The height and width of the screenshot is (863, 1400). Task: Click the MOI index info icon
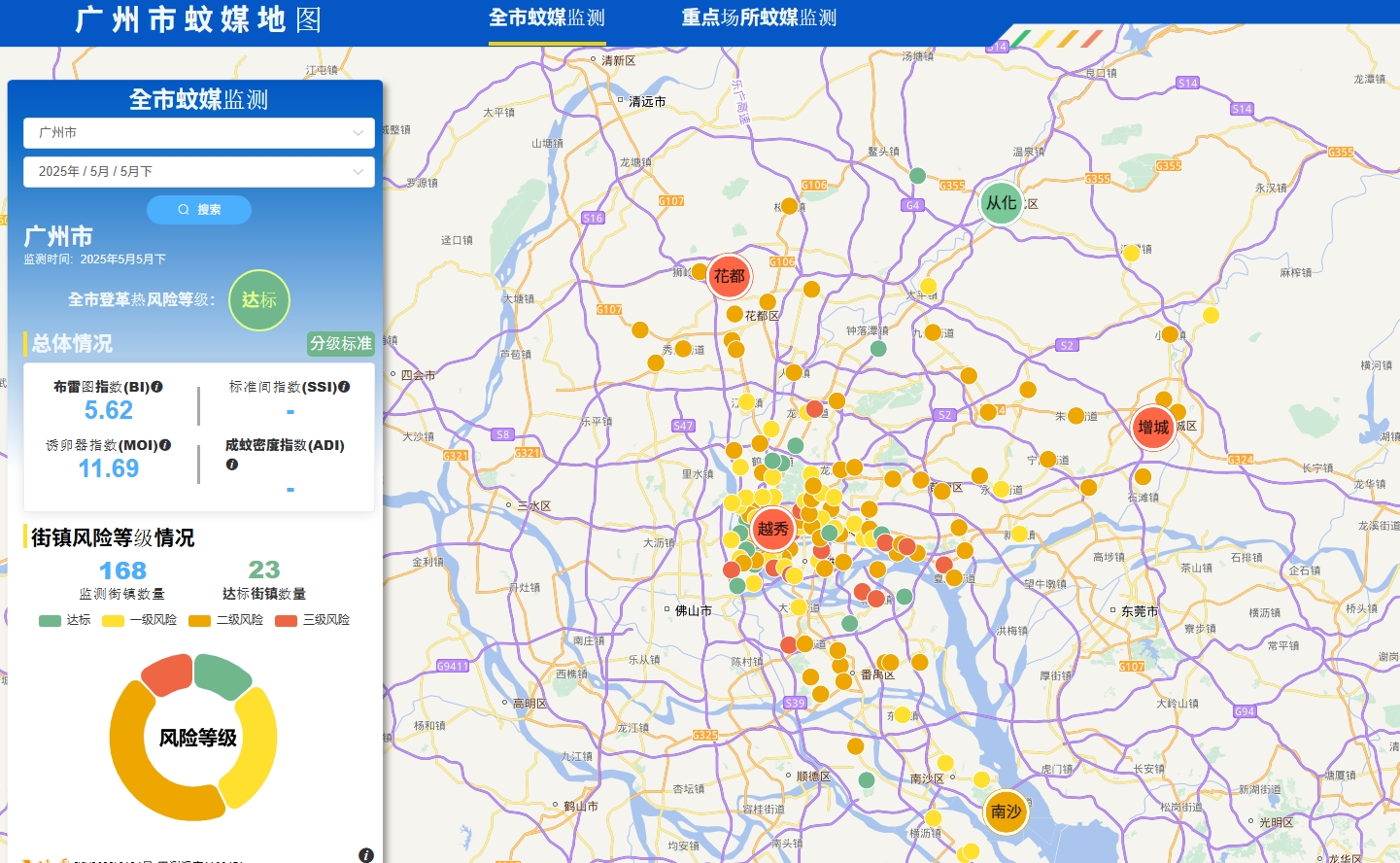[165, 445]
